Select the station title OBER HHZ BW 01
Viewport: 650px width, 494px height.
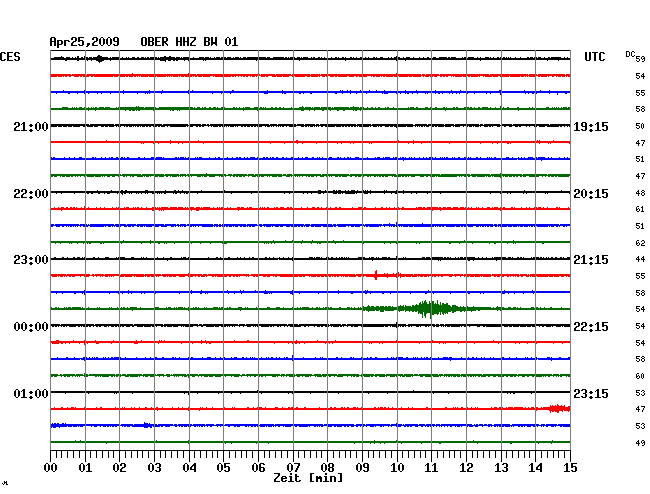point(189,42)
